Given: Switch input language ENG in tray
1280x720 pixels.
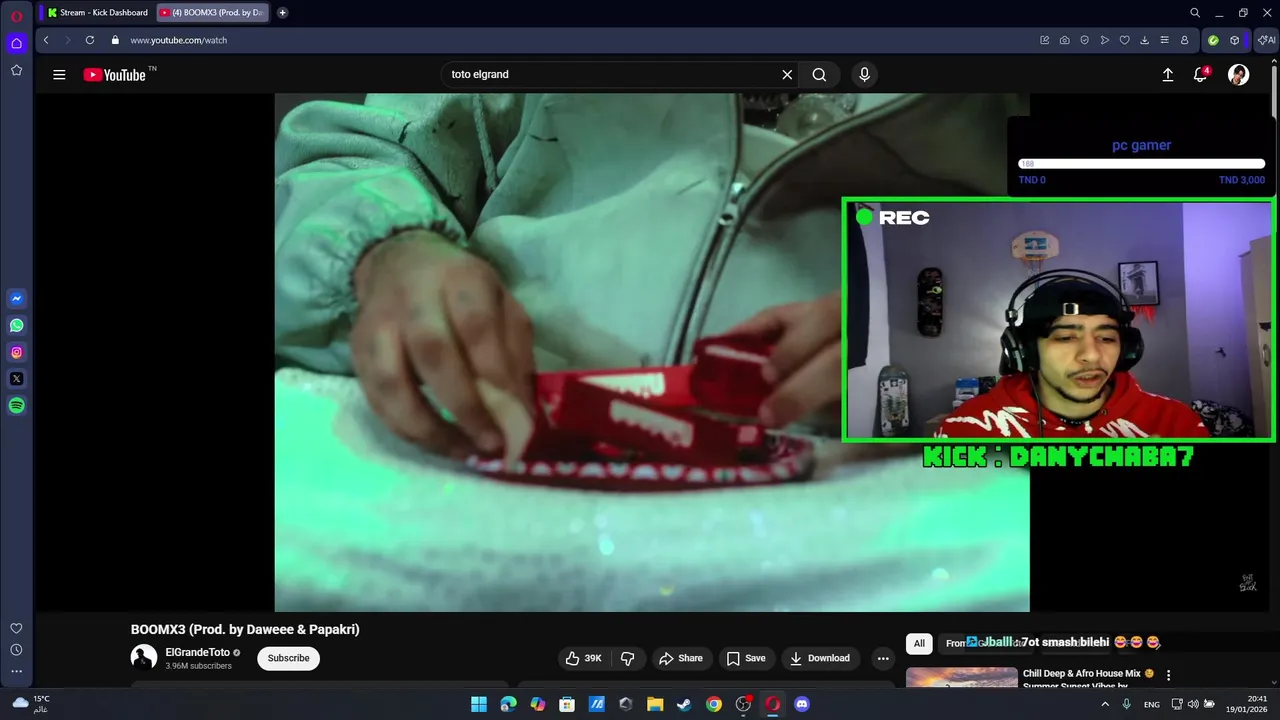Looking at the screenshot, I should pos(1152,704).
